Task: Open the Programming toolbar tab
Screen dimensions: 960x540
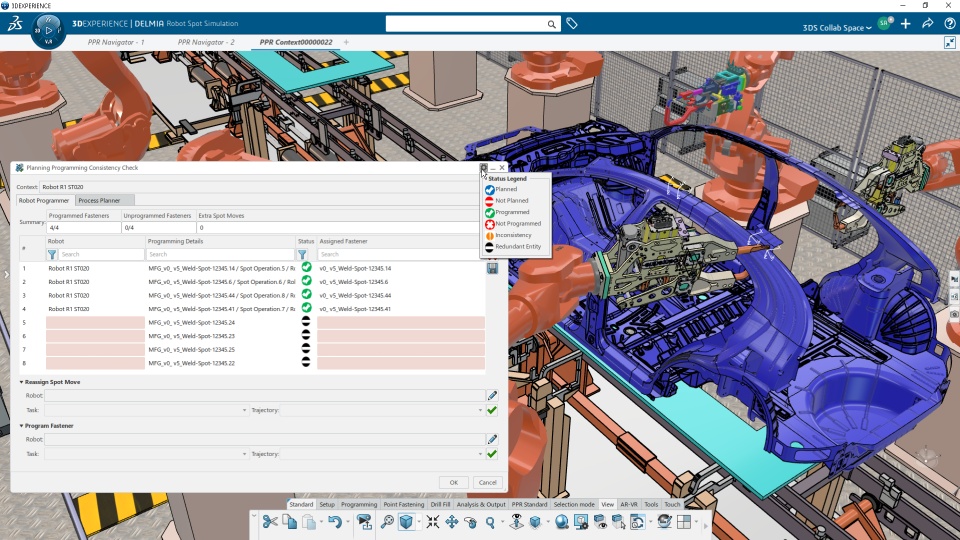Action: click(359, 504)
